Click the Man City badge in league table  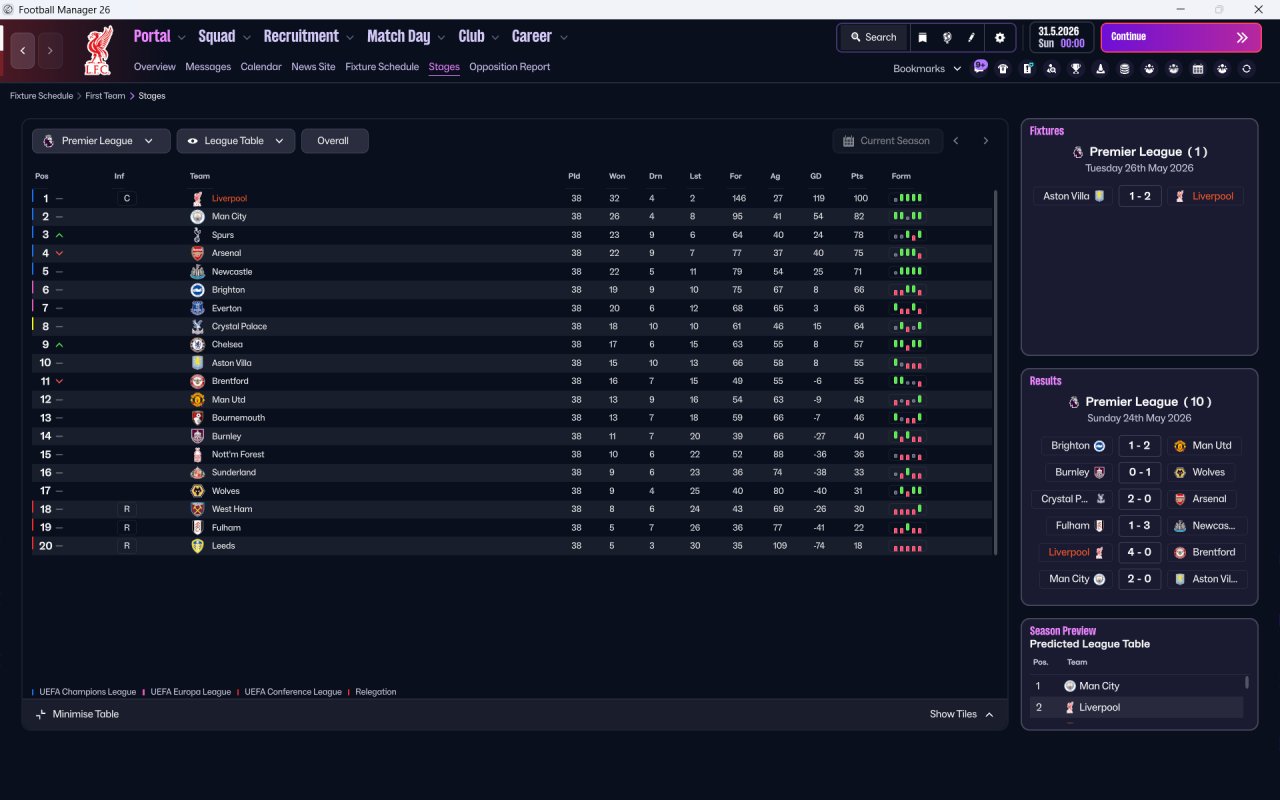[x=197, y=217]
